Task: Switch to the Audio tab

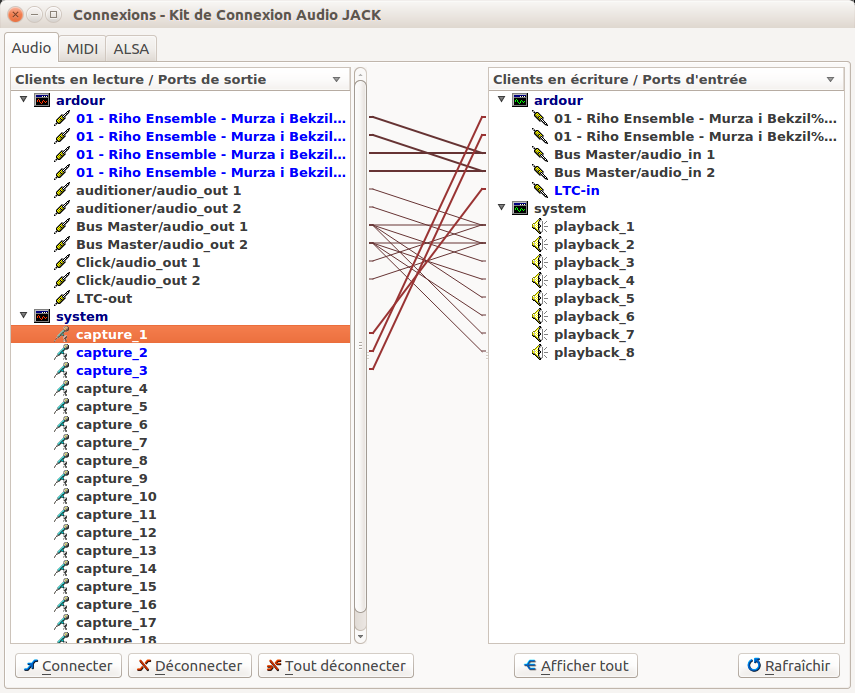Action: pyautogui.click(x=32, y=48)
